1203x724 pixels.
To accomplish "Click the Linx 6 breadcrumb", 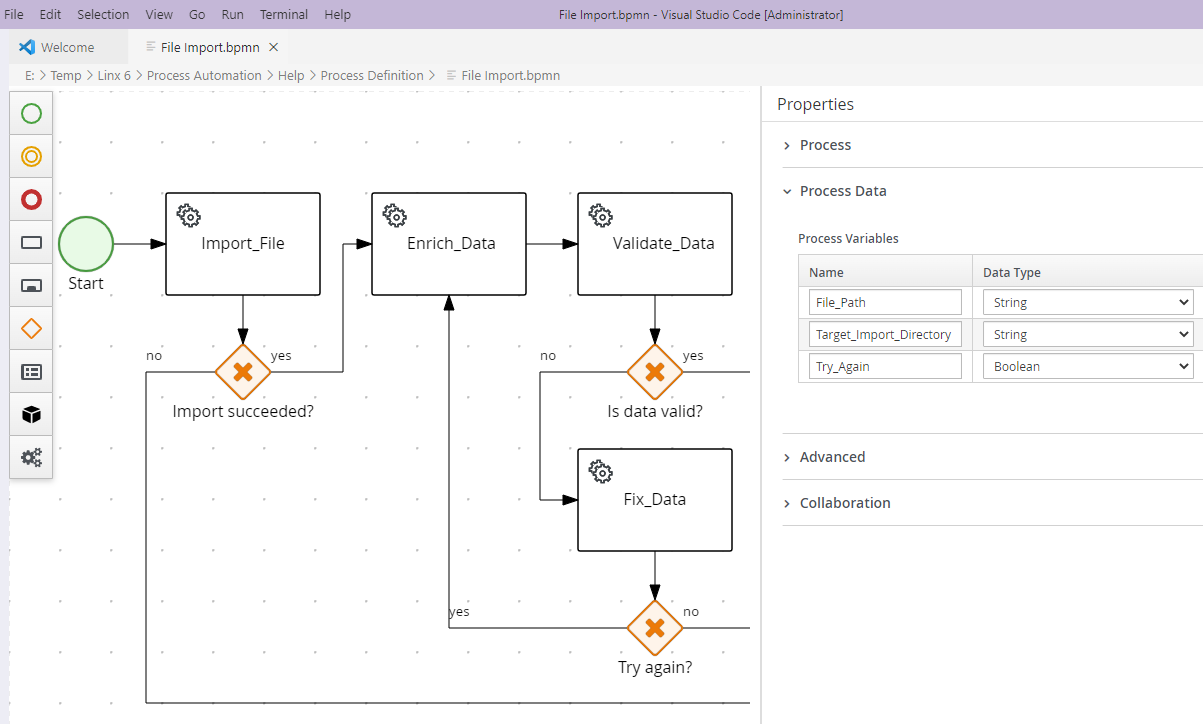I will 114,75.
